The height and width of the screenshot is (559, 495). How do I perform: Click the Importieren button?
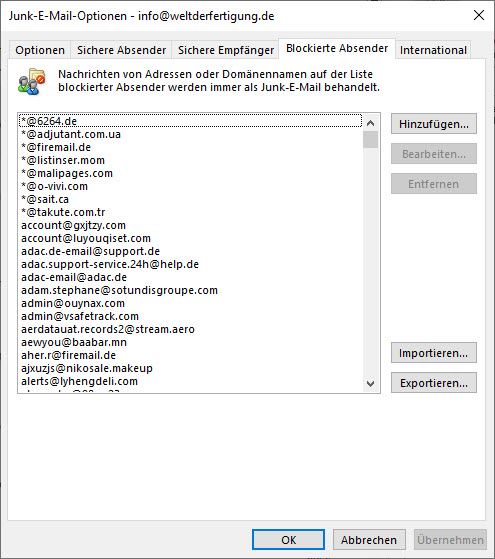[434, 353]
